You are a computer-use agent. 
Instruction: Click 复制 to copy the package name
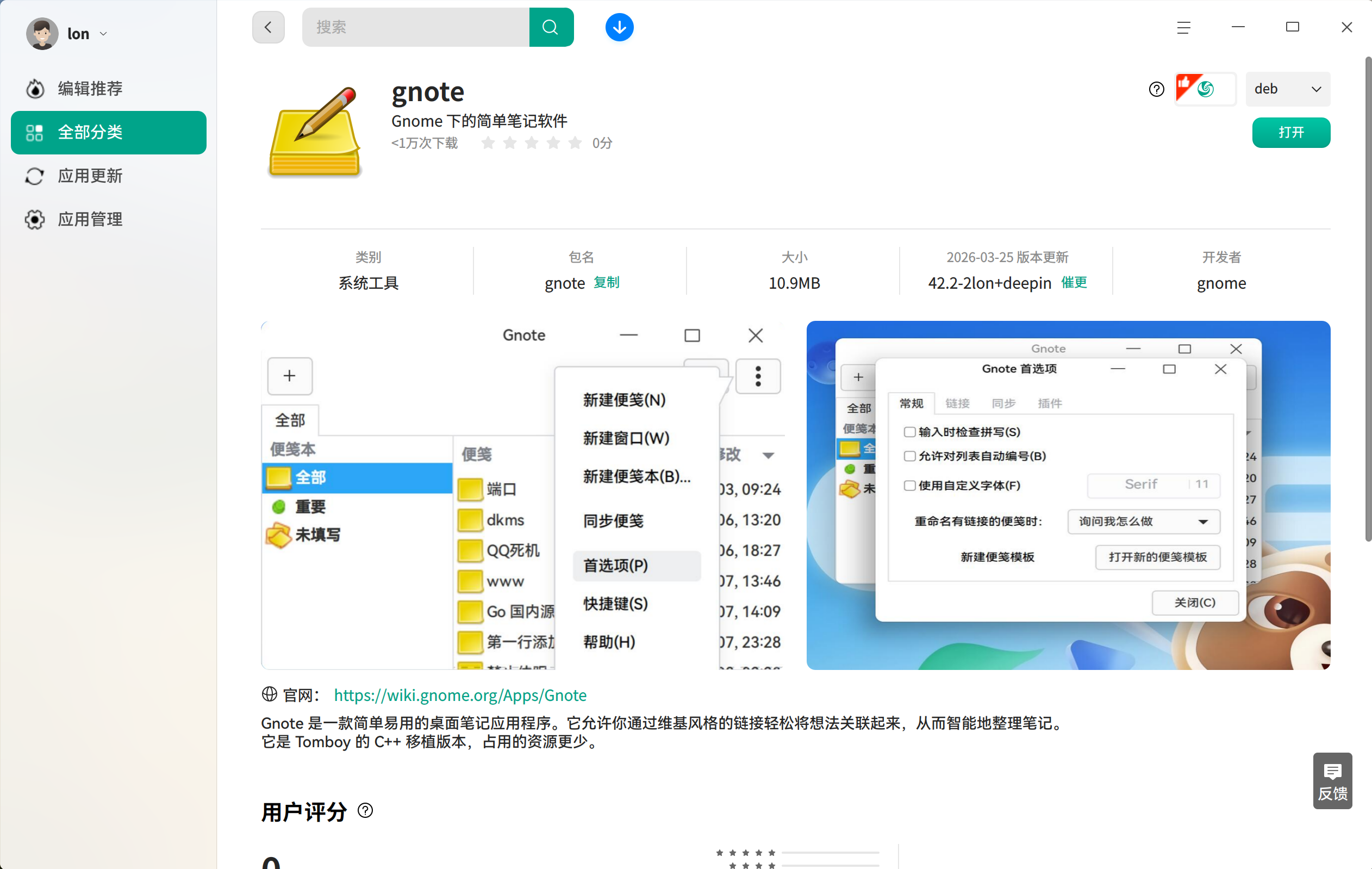(606, 282)
